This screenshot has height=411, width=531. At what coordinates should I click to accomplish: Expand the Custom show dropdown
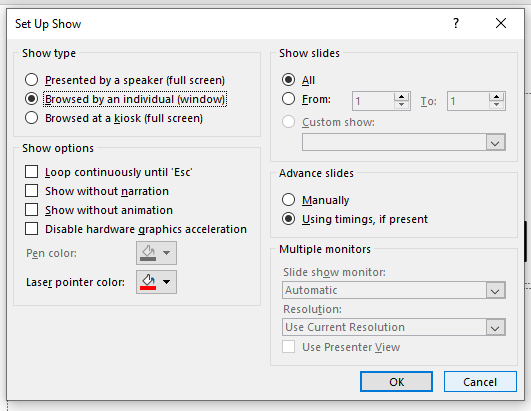(x=495, y=142)
